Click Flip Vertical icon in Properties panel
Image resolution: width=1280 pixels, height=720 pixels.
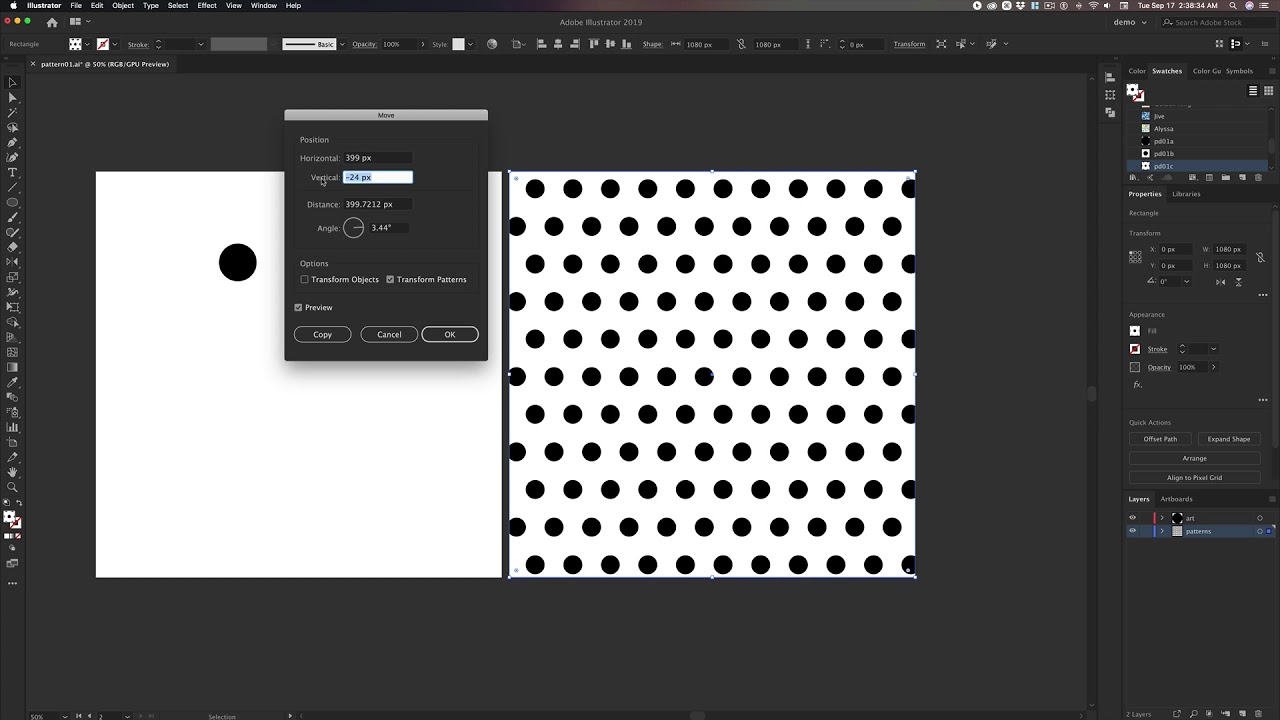point(1238,282)
